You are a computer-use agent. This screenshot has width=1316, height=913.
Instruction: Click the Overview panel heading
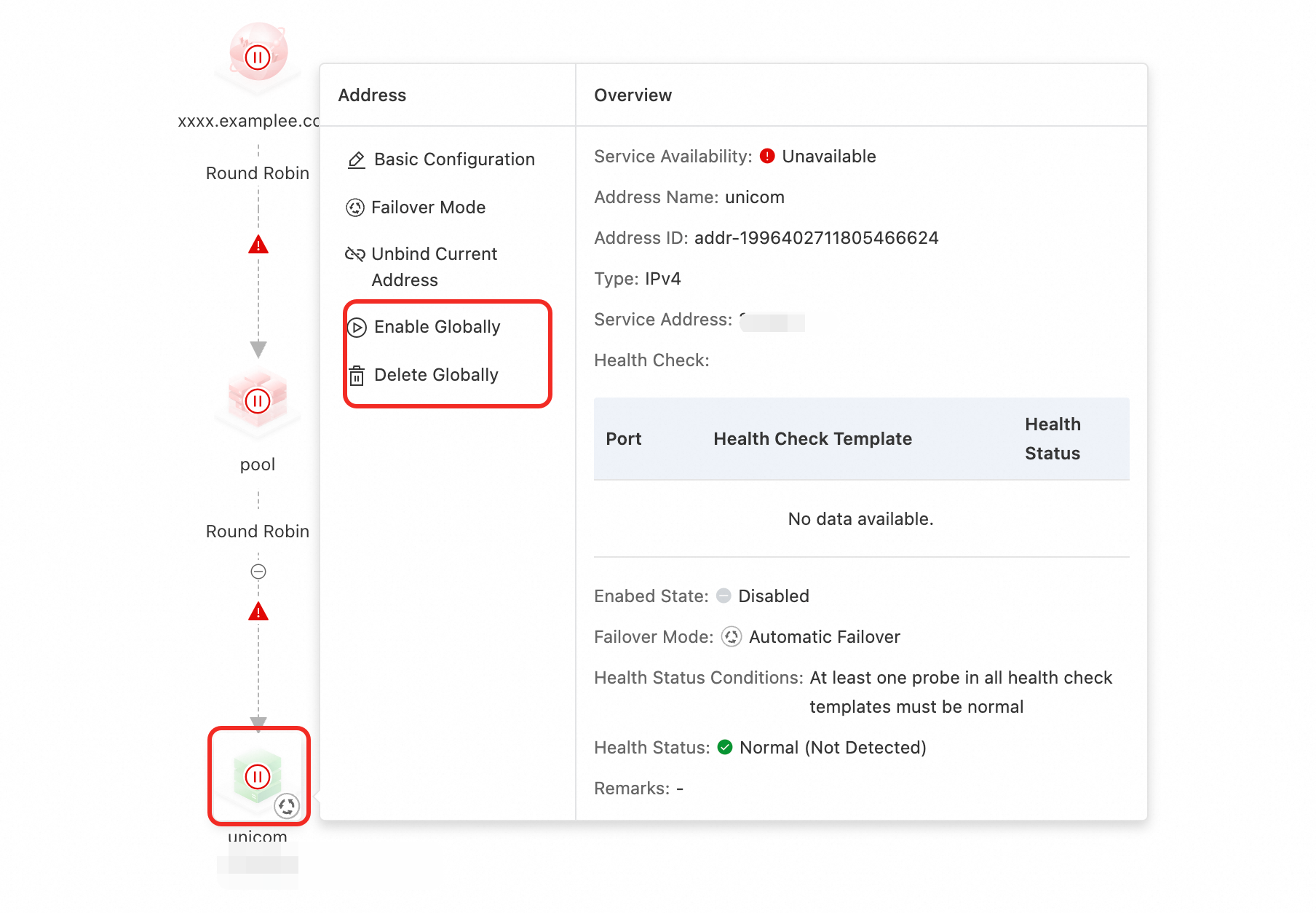click(x=633, y=95)
